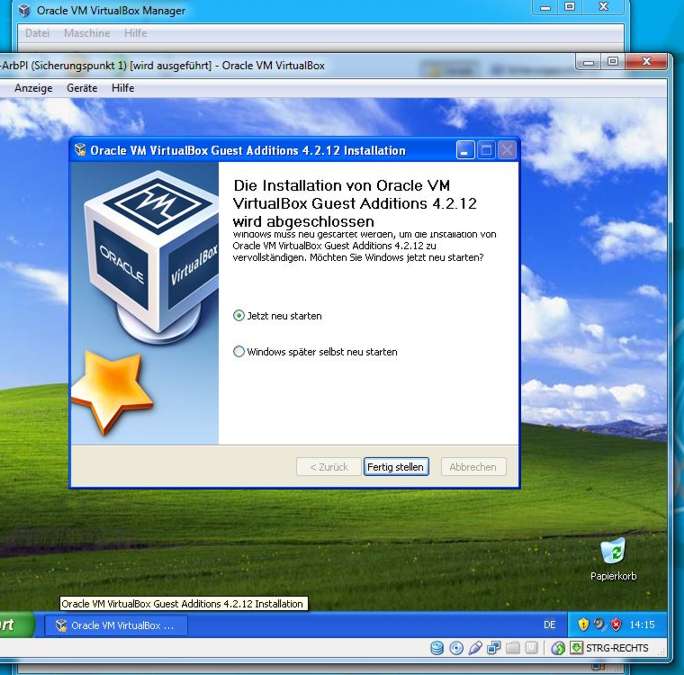
Task: Click the 14:15 clock in guest tray
Action: tap(642, 625)
